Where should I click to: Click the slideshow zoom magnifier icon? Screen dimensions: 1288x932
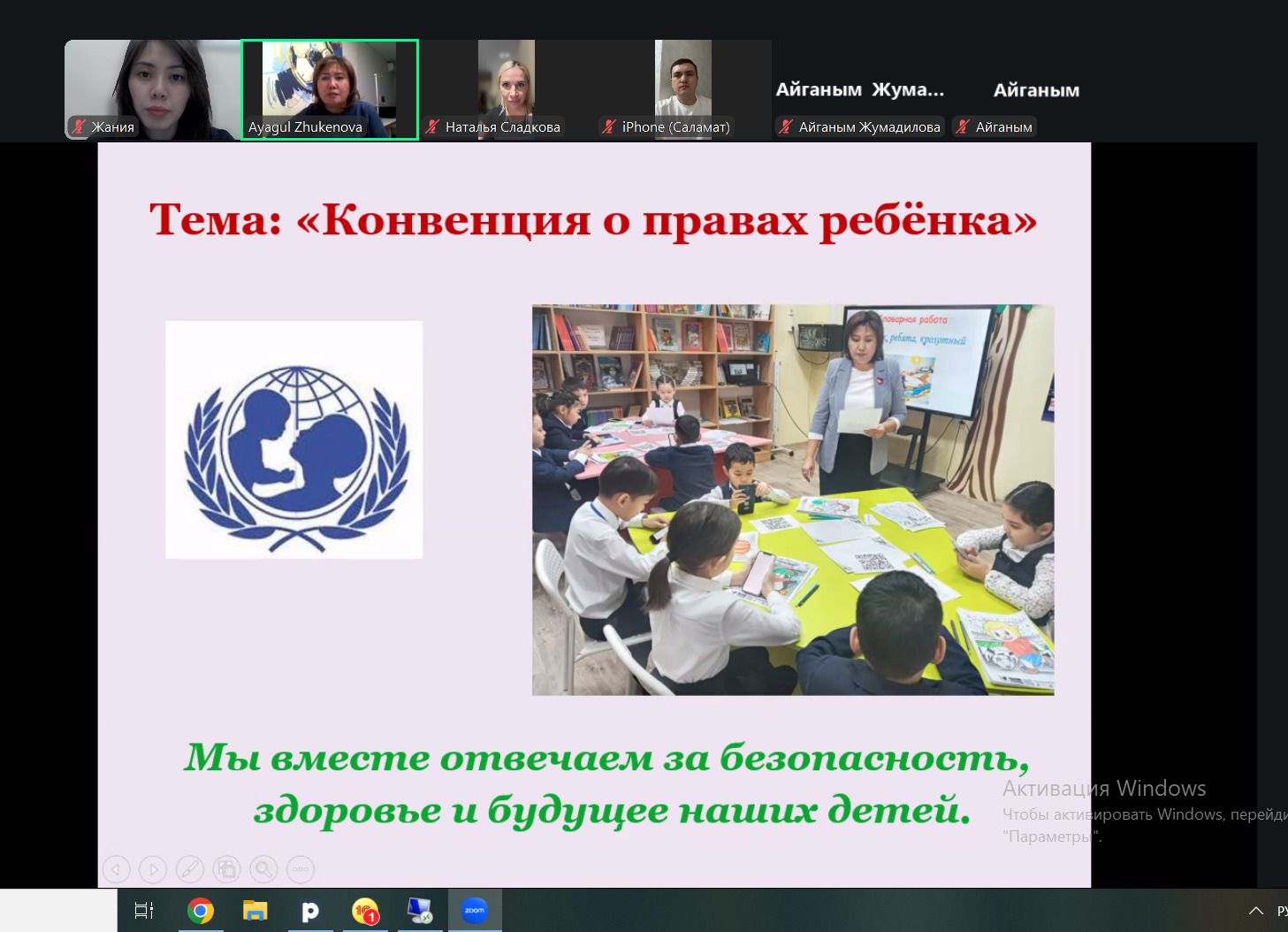click(x=263, y=869)
